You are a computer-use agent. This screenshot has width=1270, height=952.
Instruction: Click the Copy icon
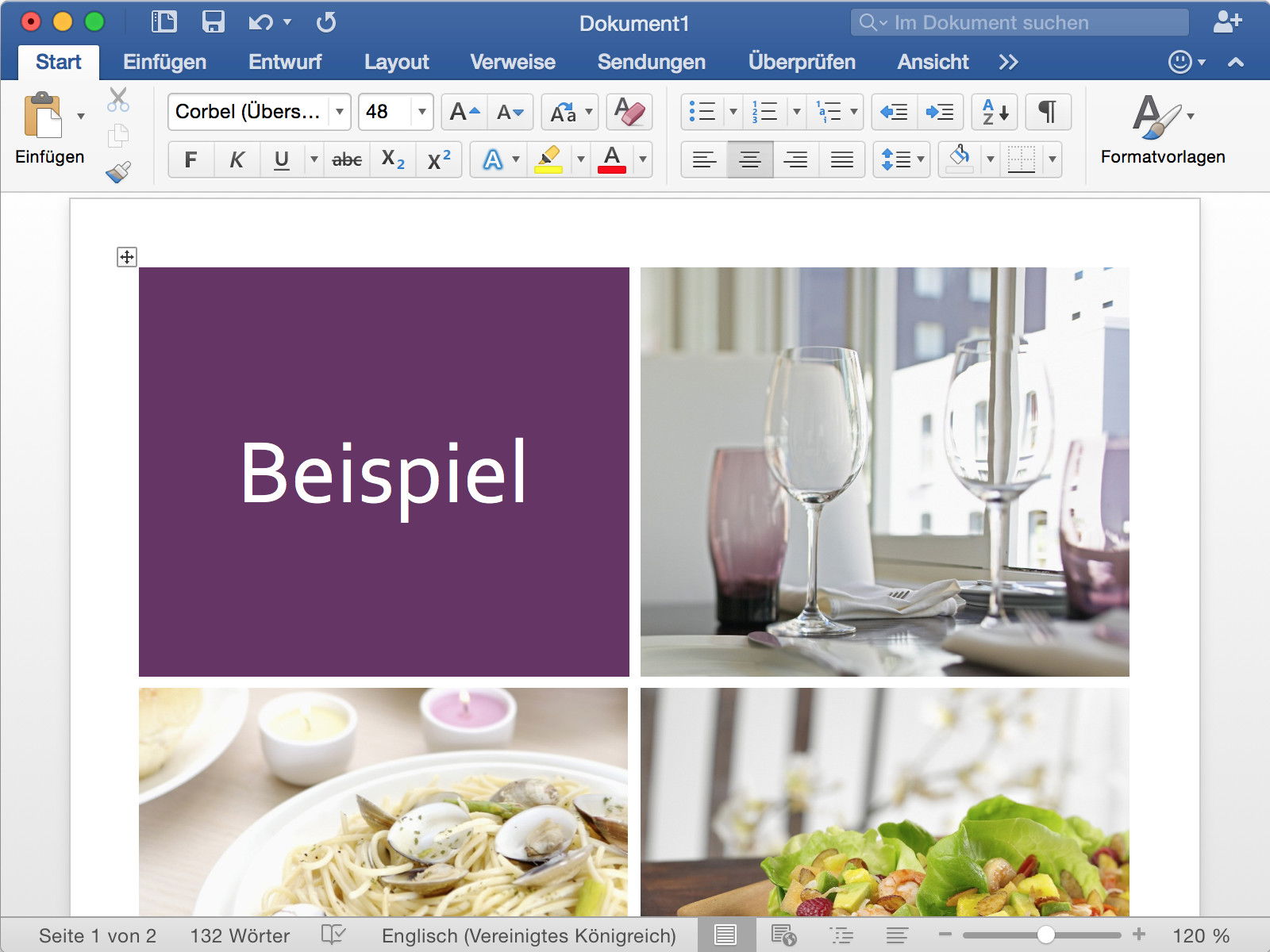click(118, 136)
